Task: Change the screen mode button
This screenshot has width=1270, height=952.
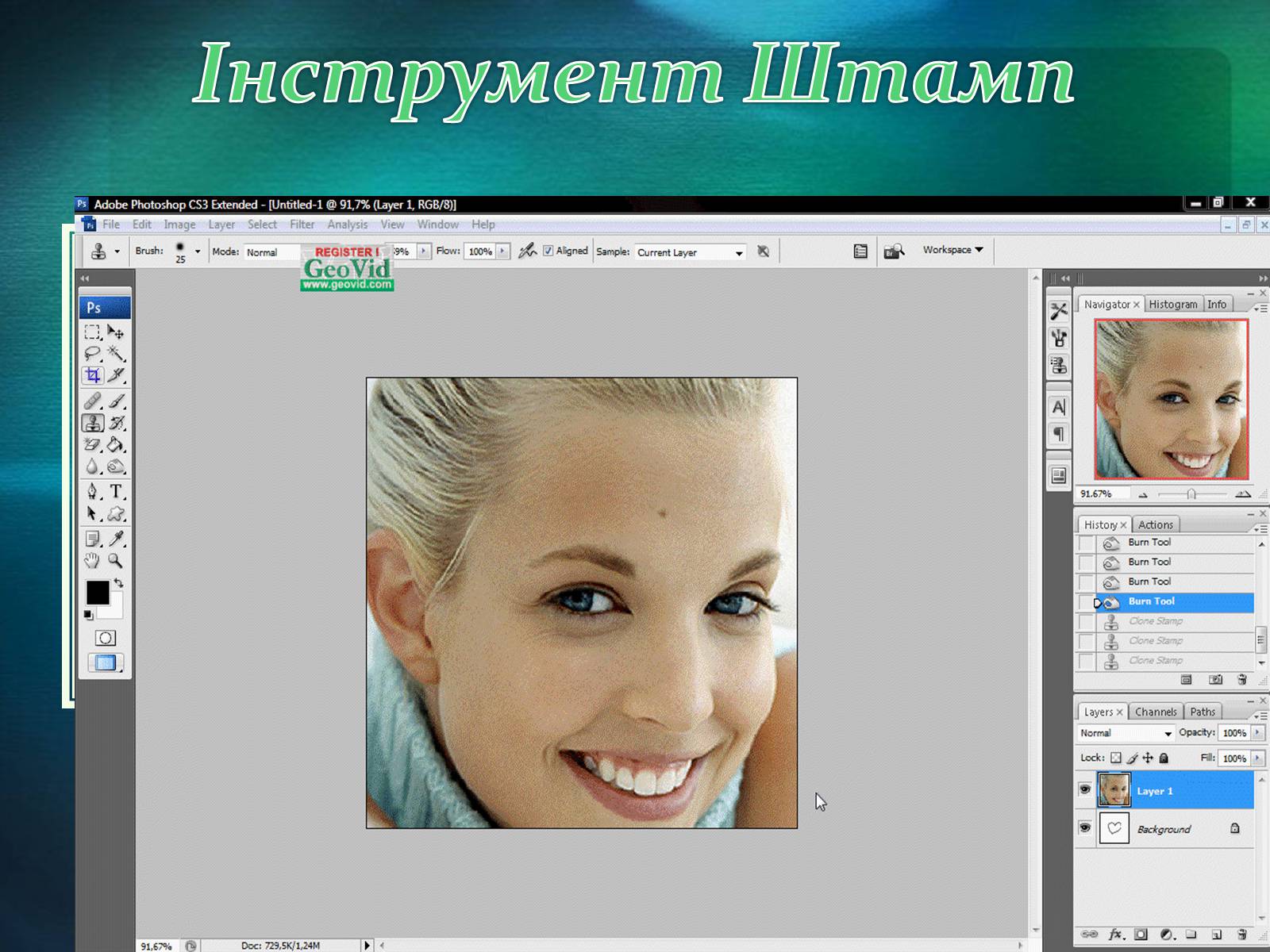Action: point(105,662)
